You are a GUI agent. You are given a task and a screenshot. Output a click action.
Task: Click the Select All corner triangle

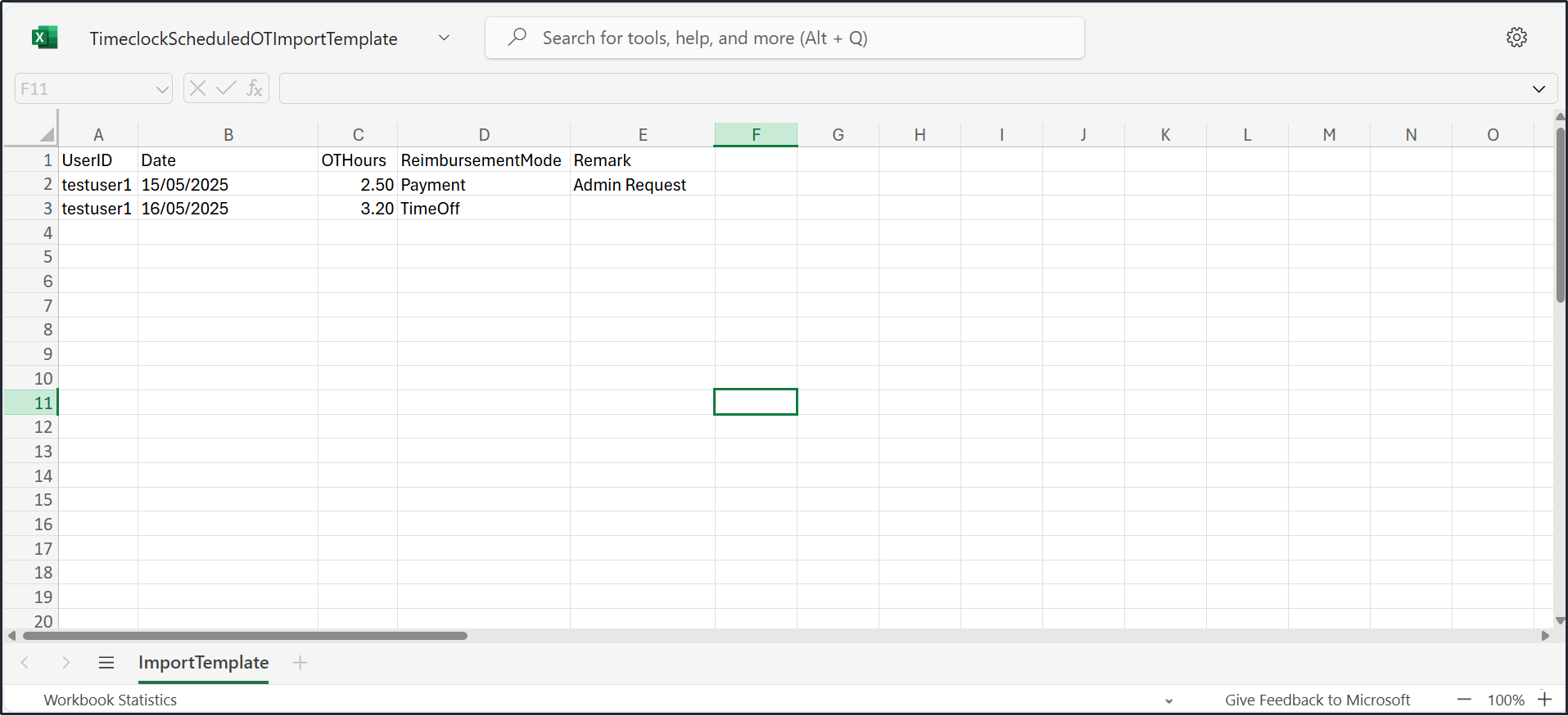[47, 134]
